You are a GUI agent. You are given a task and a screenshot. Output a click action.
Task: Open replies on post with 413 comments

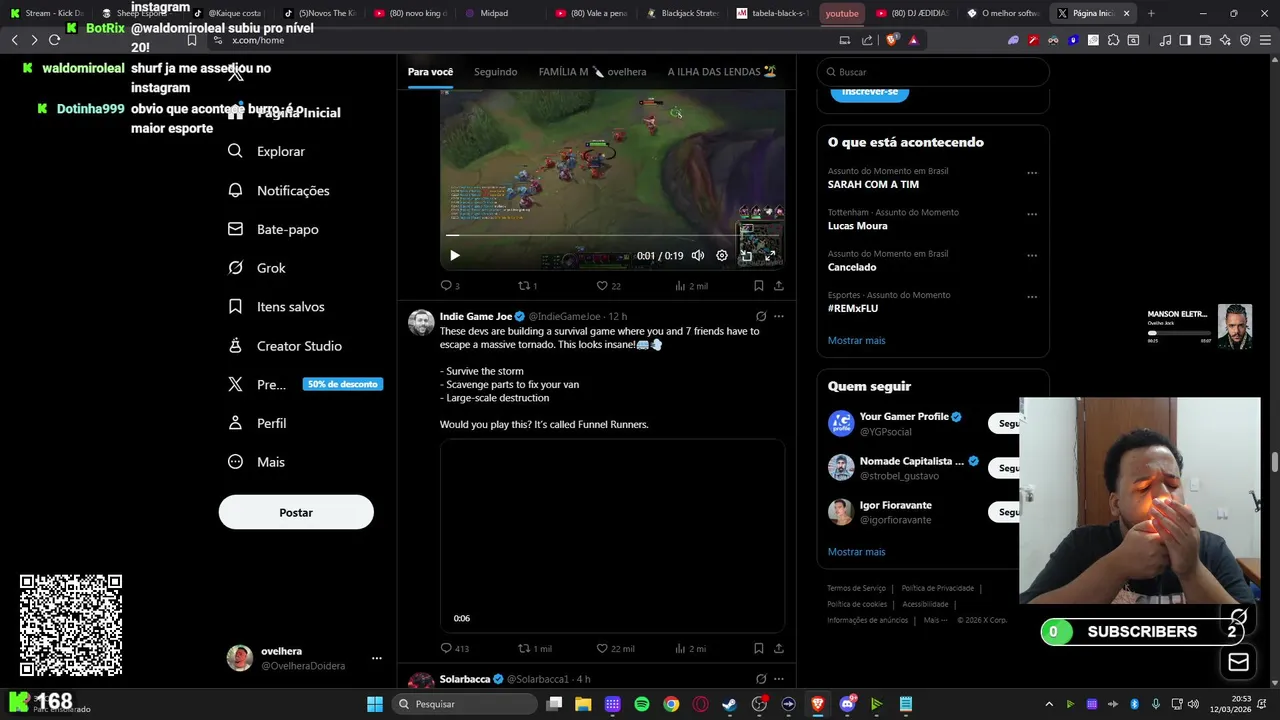click(454, 648)
